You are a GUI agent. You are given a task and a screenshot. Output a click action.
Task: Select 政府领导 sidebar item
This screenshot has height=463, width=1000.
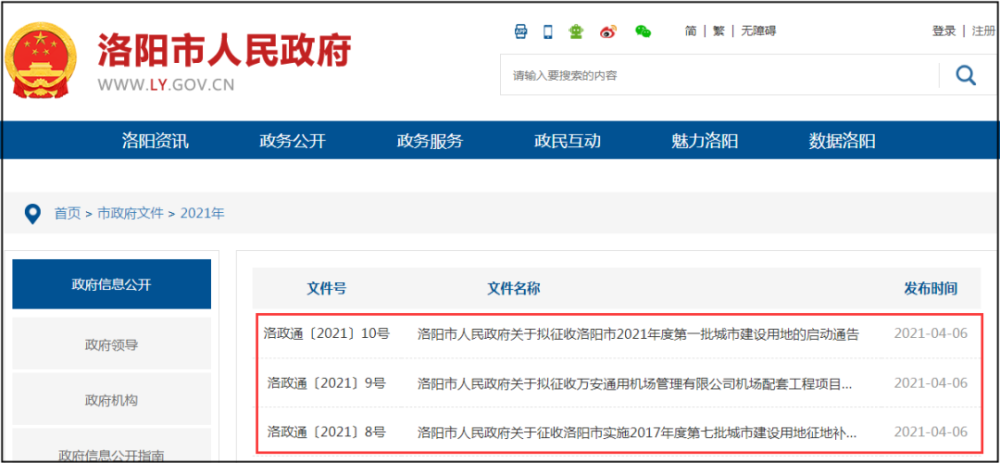coord(112,345)
